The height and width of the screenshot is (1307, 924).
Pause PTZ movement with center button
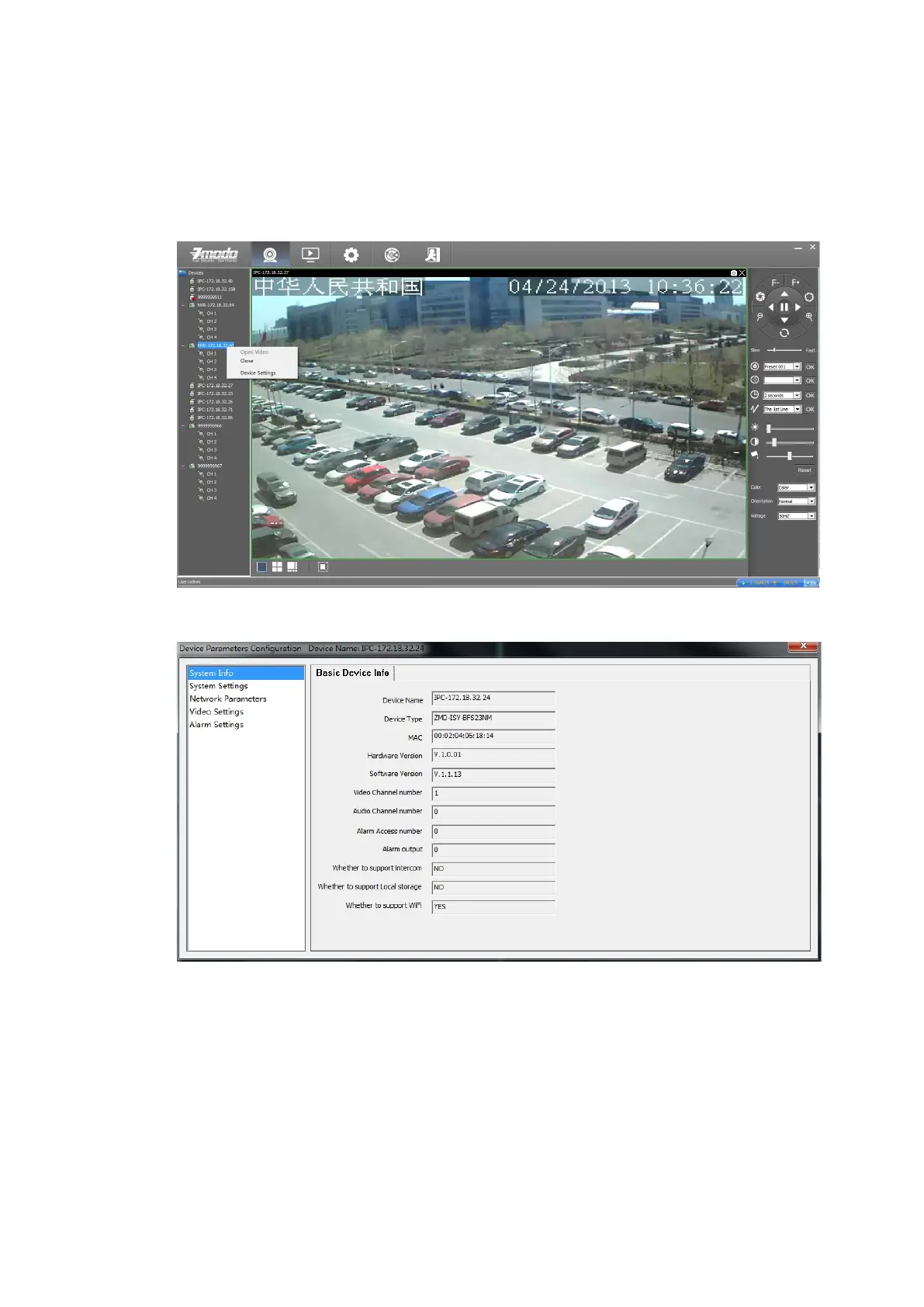(x=784, y=307)
